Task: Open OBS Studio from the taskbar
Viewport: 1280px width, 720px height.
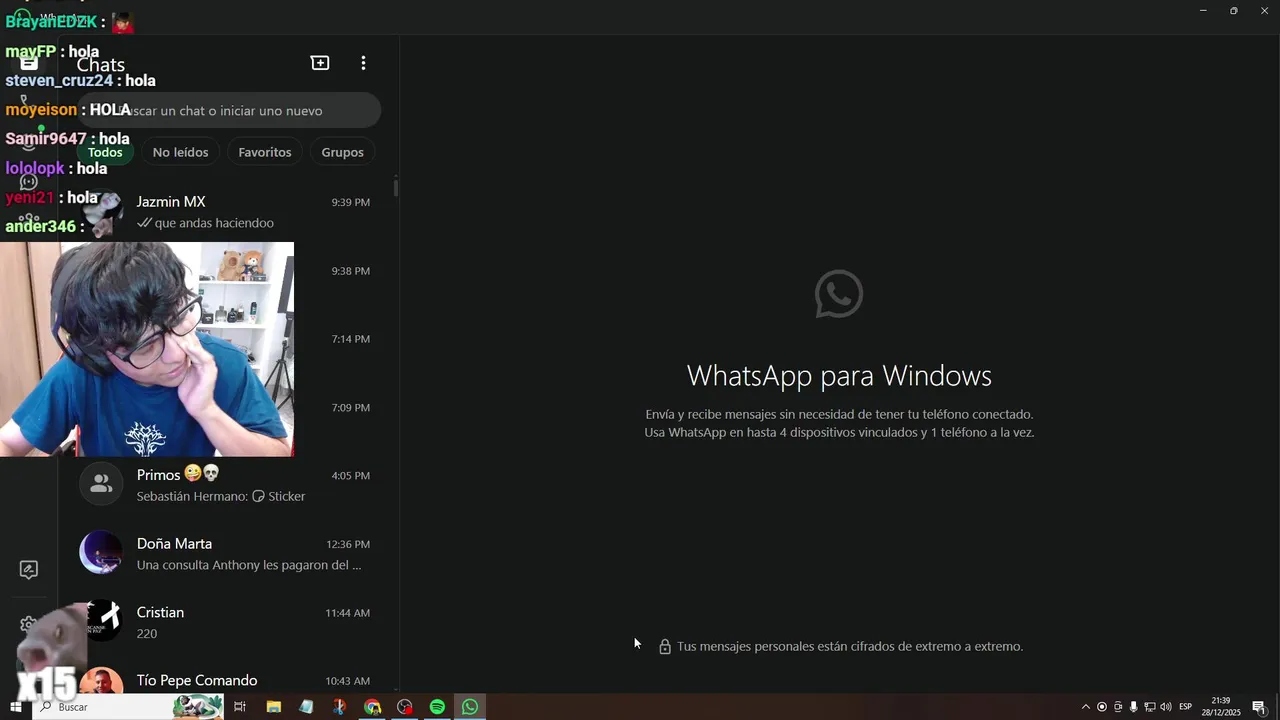Action: (405, 707)
